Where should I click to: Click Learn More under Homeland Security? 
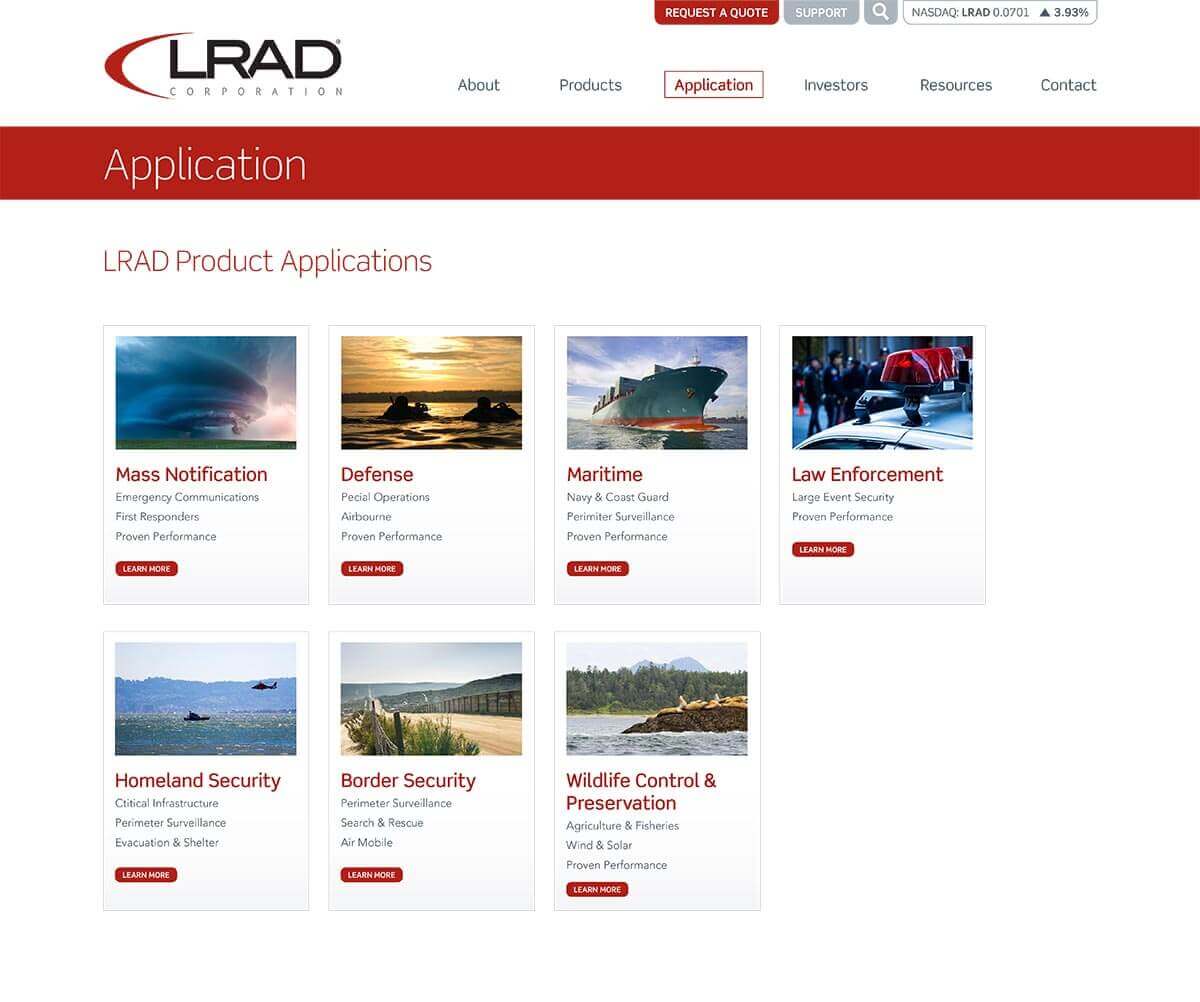click(146, 875)
